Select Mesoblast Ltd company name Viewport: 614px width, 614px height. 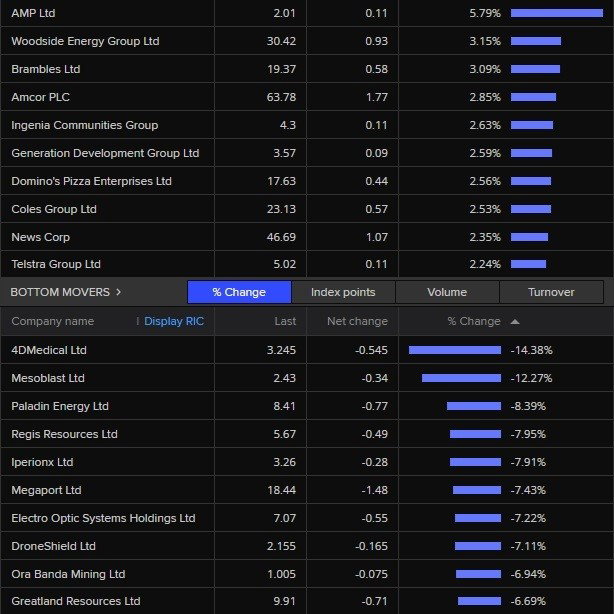(x=48, y=378)
